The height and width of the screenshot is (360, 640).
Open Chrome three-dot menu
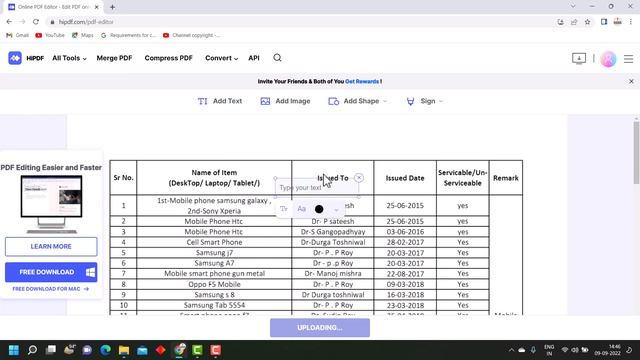[631, 22]
